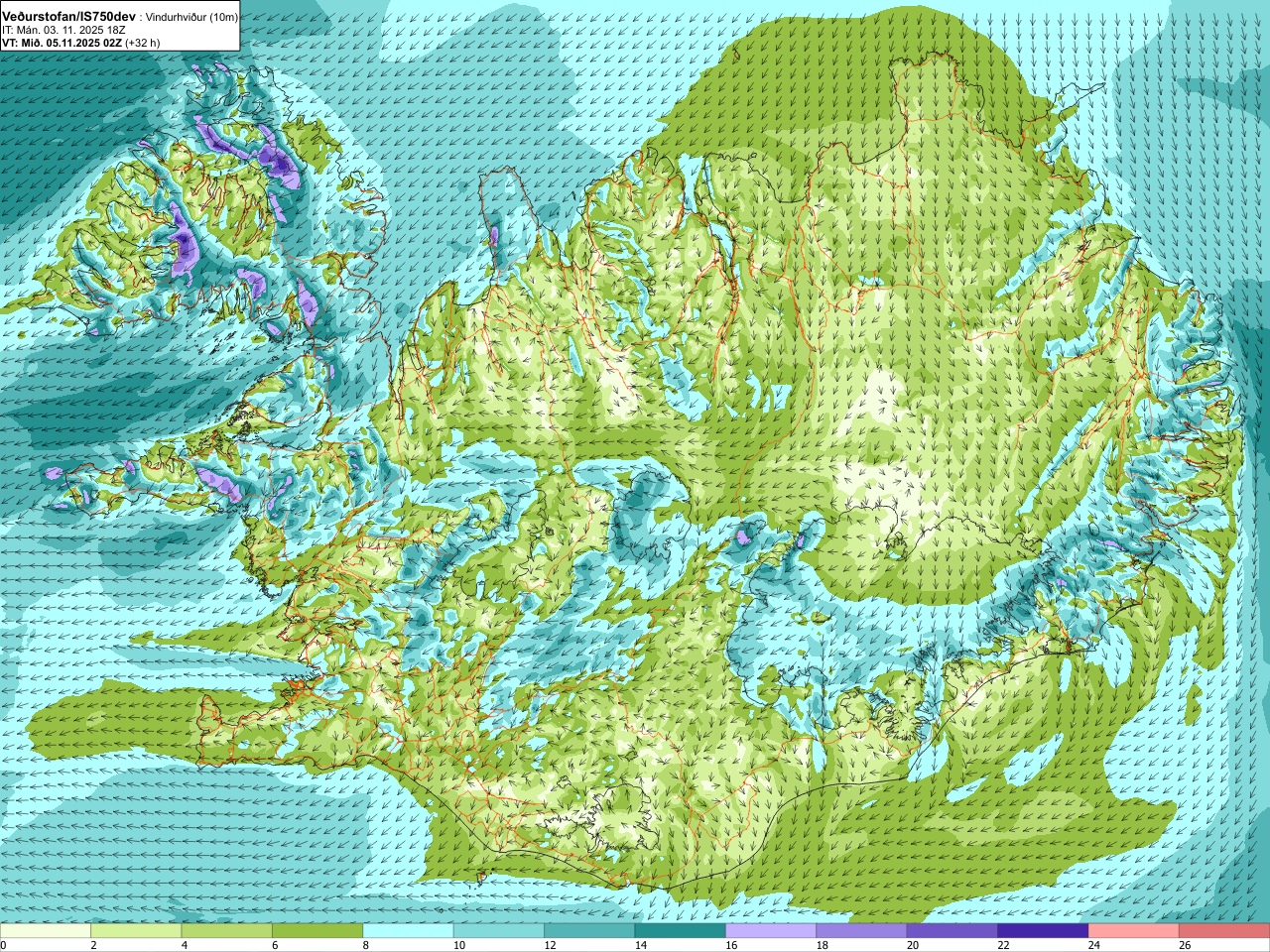Pick the 20–22 violet legend swatch
The height and width of the screenshot is (952, 1270).
[952, 931]
